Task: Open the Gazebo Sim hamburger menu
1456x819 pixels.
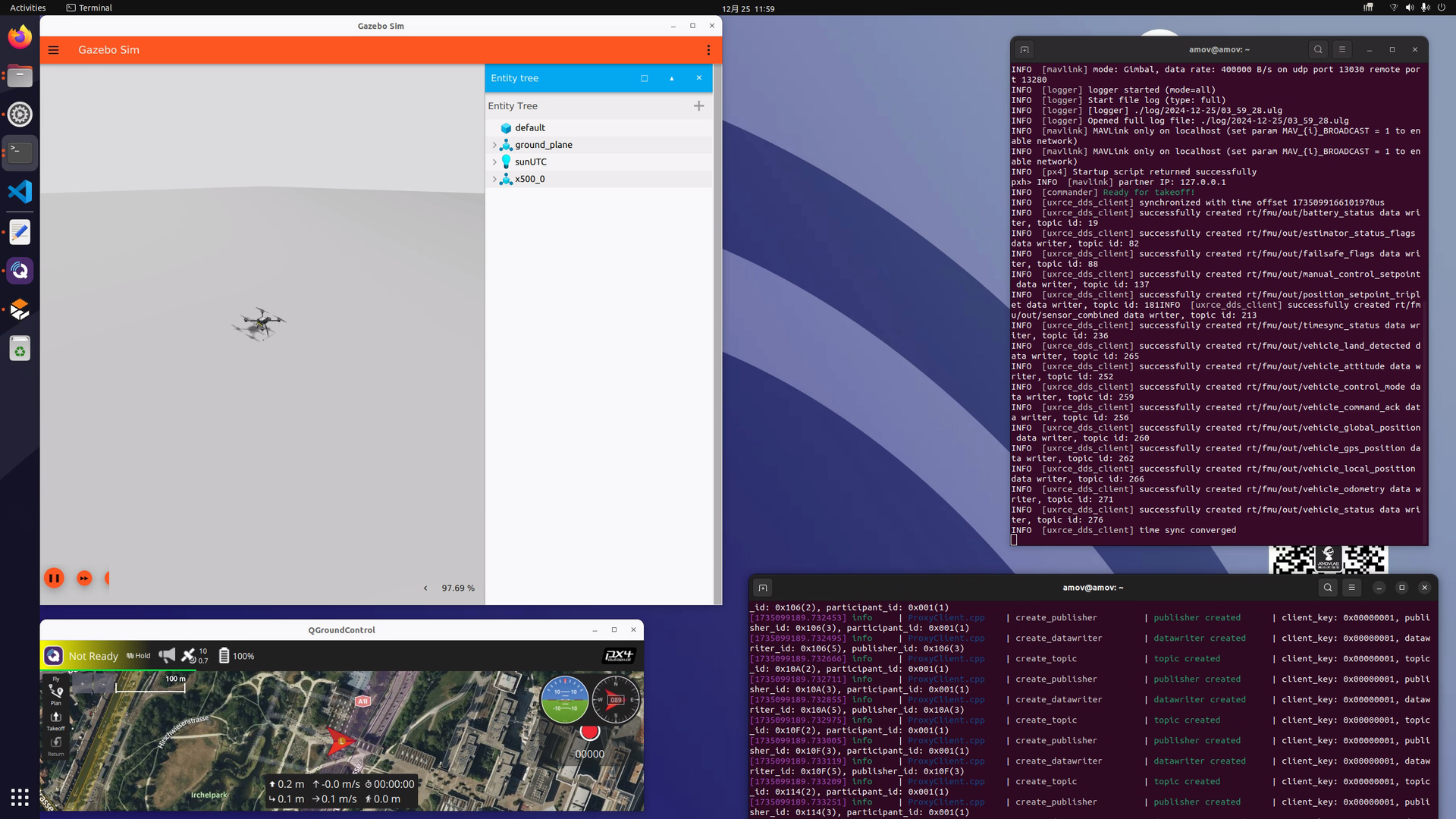Action: point(53,50)
